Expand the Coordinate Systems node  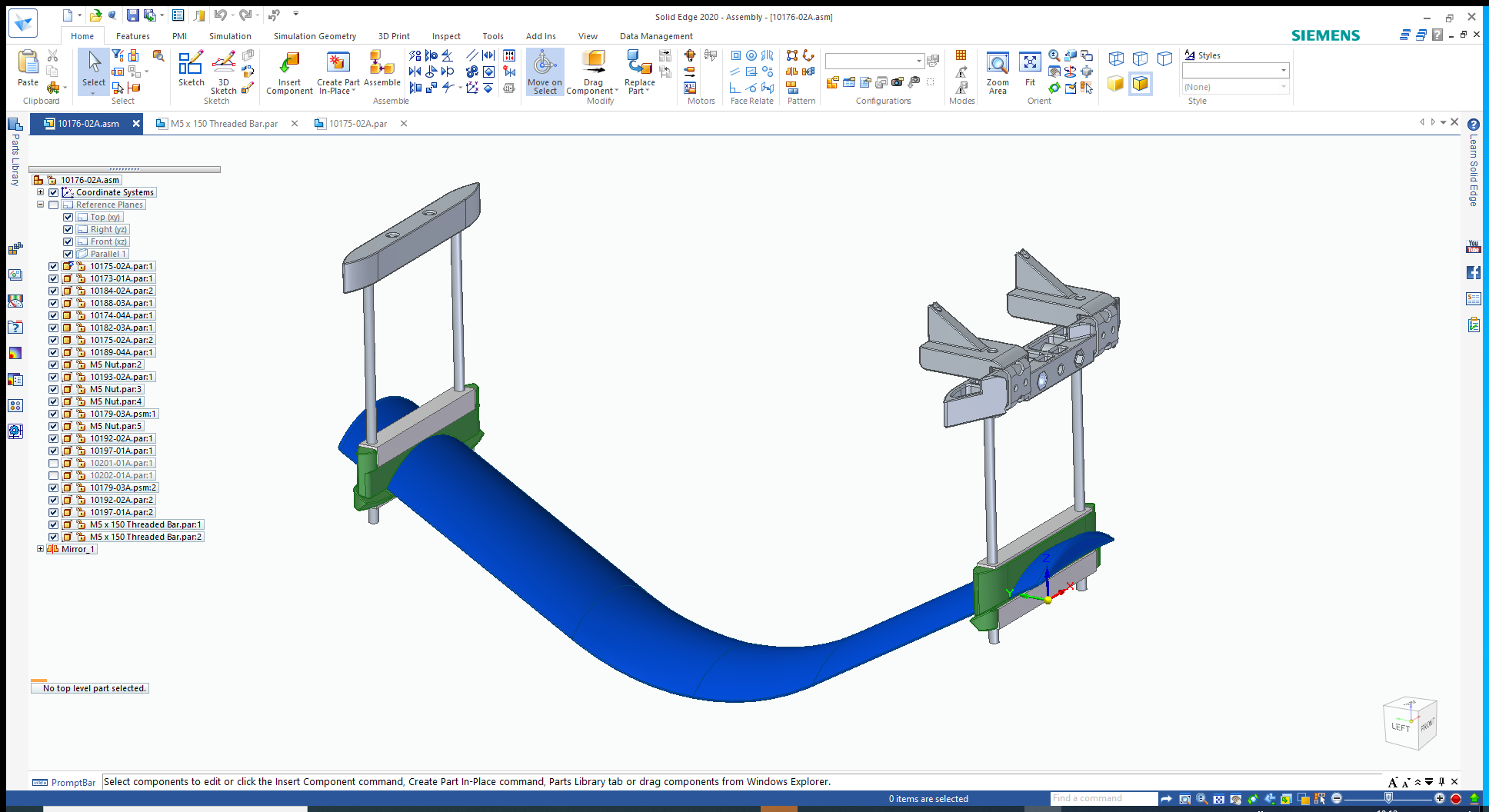click(x=41, y=192)
